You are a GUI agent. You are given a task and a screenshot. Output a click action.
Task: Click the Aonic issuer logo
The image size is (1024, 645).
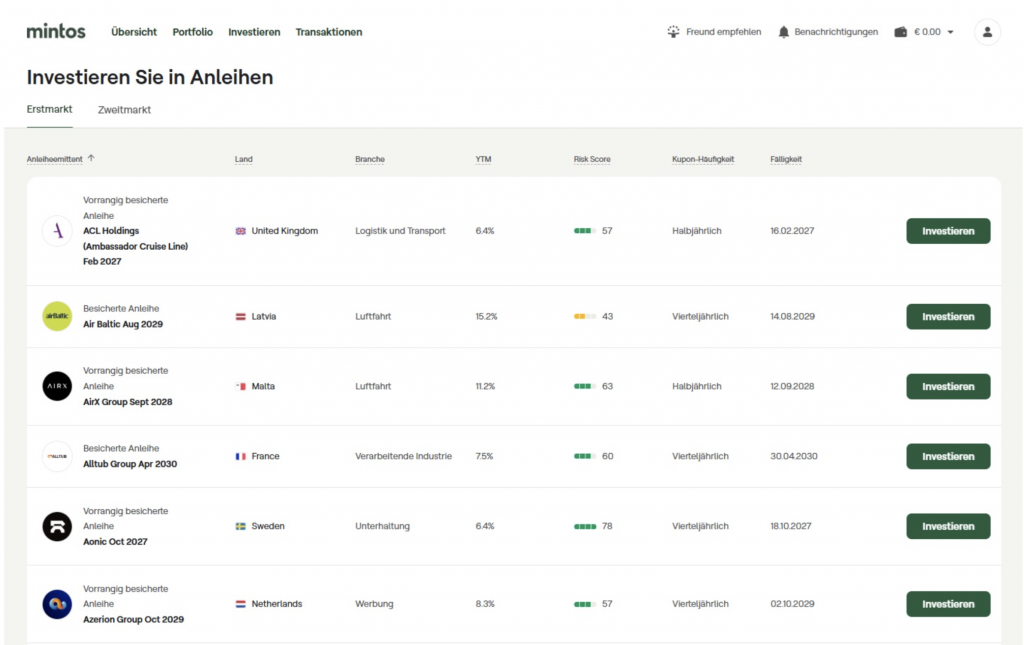pyautogui.click(x=57, y=526)
